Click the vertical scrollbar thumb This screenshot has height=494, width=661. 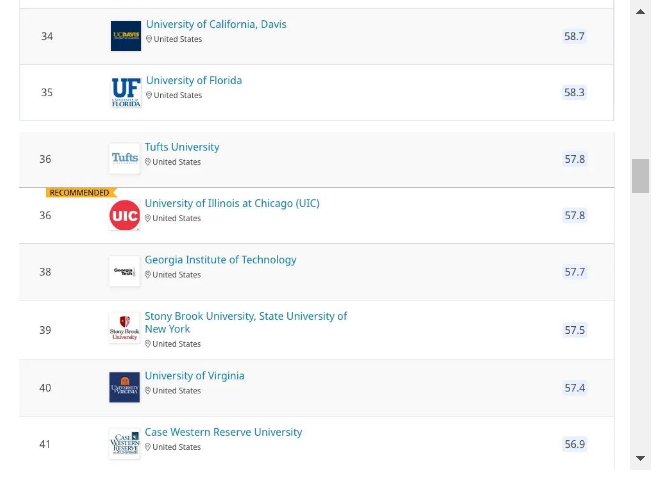(640, 176)
